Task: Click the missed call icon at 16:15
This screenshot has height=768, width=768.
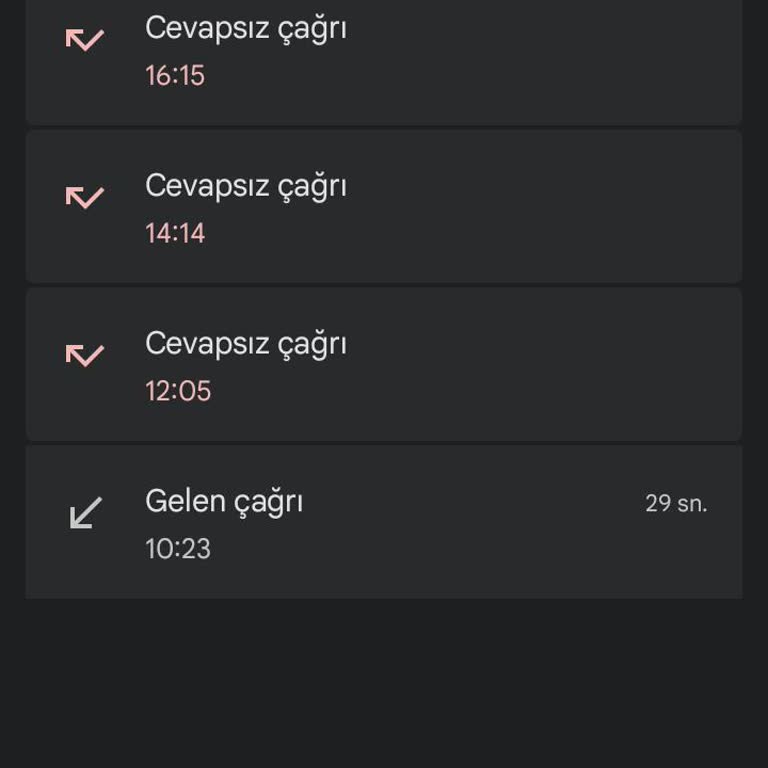Action: click(85, 40)
